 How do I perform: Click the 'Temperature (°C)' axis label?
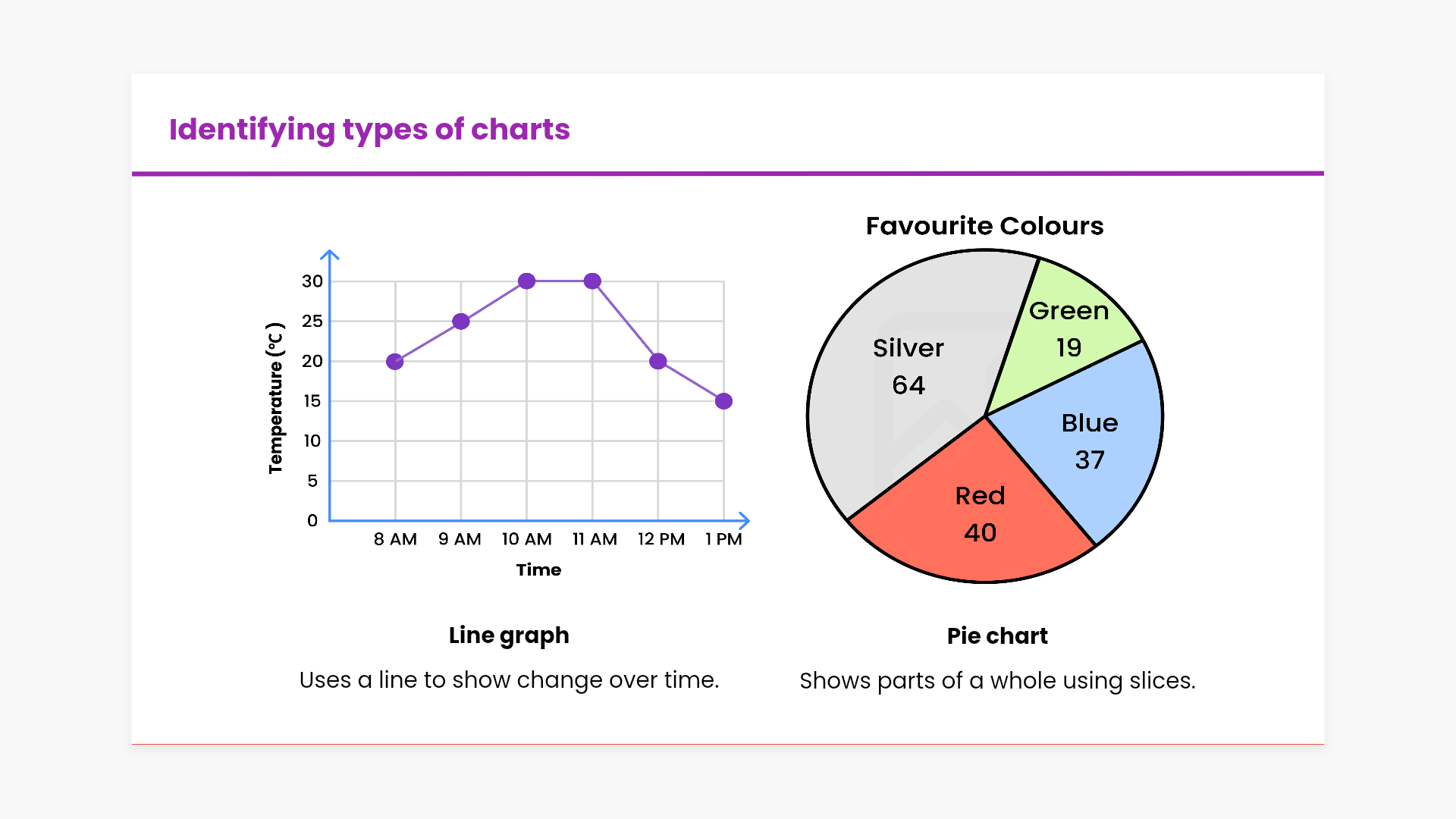click(275, 399)
